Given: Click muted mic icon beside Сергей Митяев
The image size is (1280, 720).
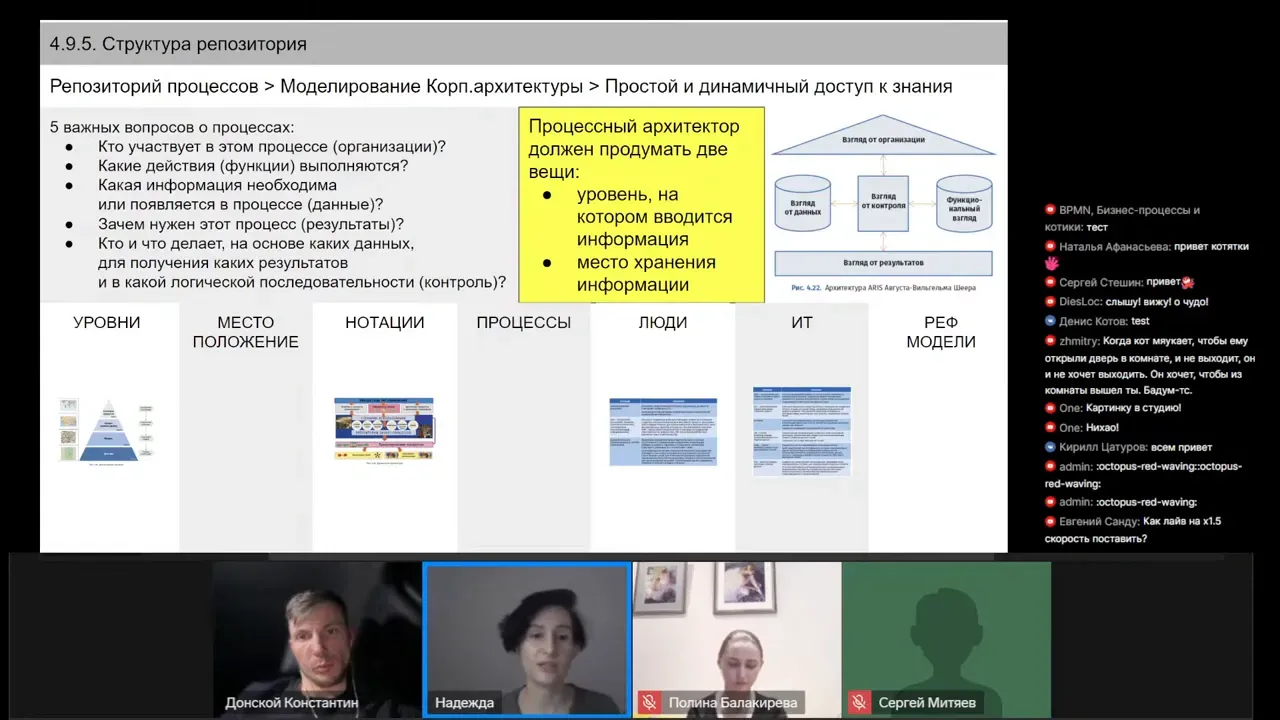Looking at the screenshot, I should click(x=859, y=703).
